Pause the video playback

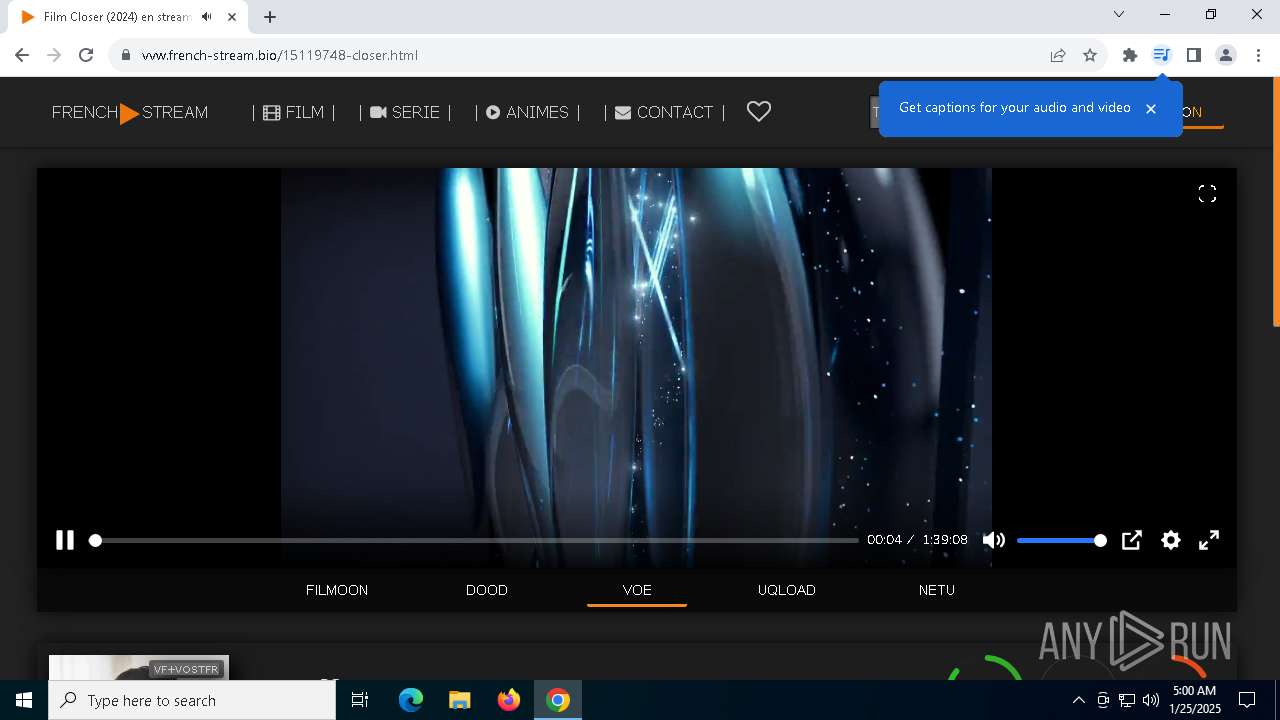[x=65, y=540]
